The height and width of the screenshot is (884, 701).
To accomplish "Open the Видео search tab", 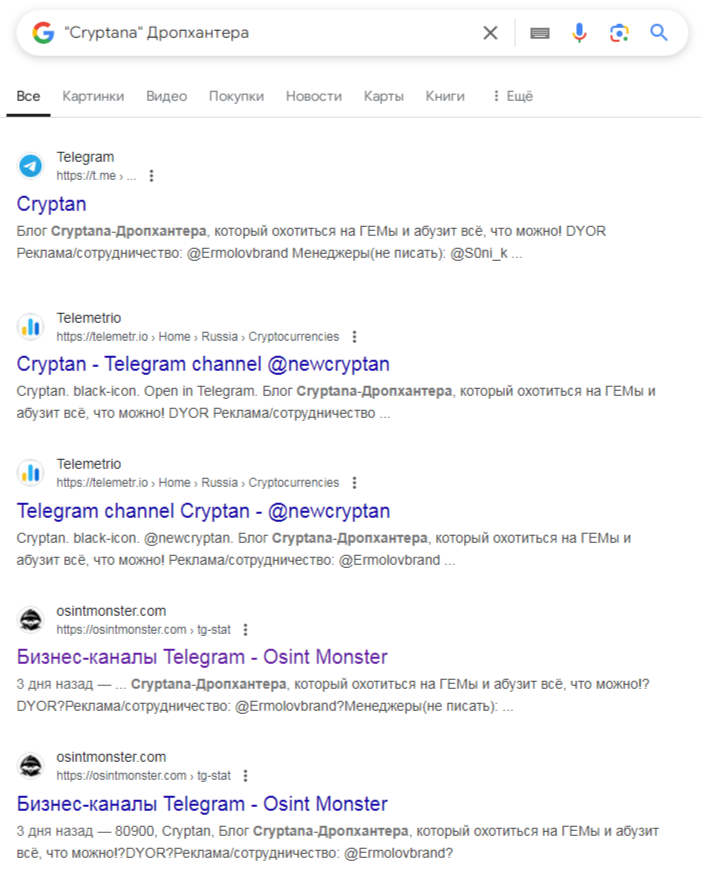I will pos(166,96).
